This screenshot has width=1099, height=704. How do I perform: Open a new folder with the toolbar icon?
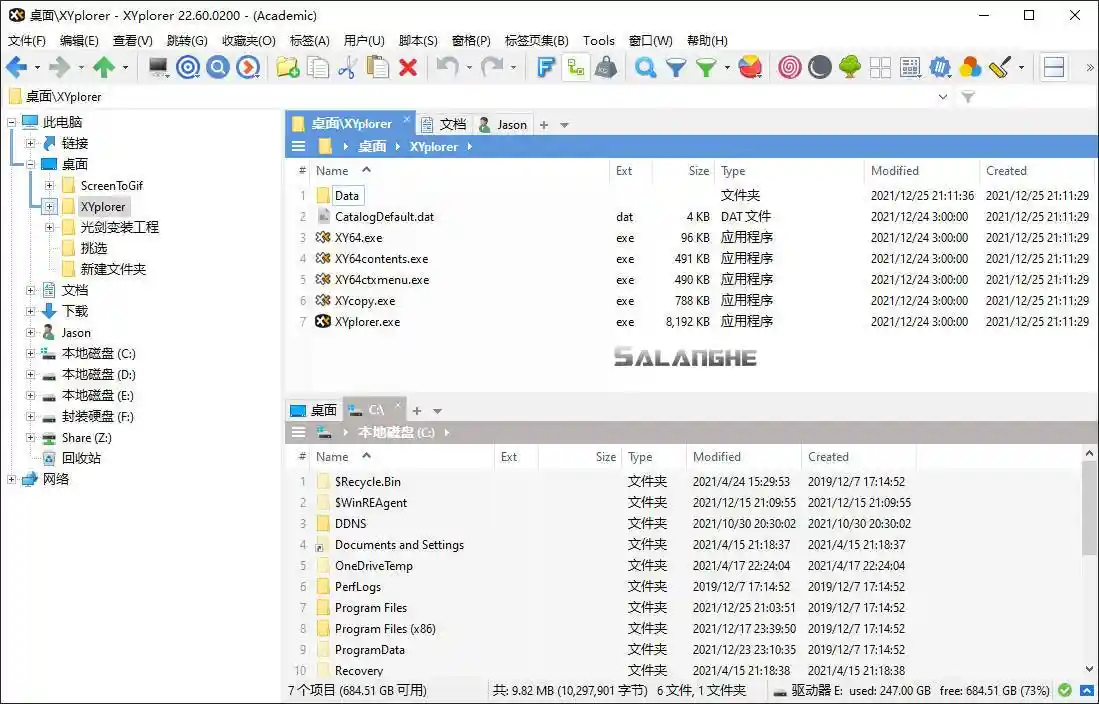click(x=285, y=67)
